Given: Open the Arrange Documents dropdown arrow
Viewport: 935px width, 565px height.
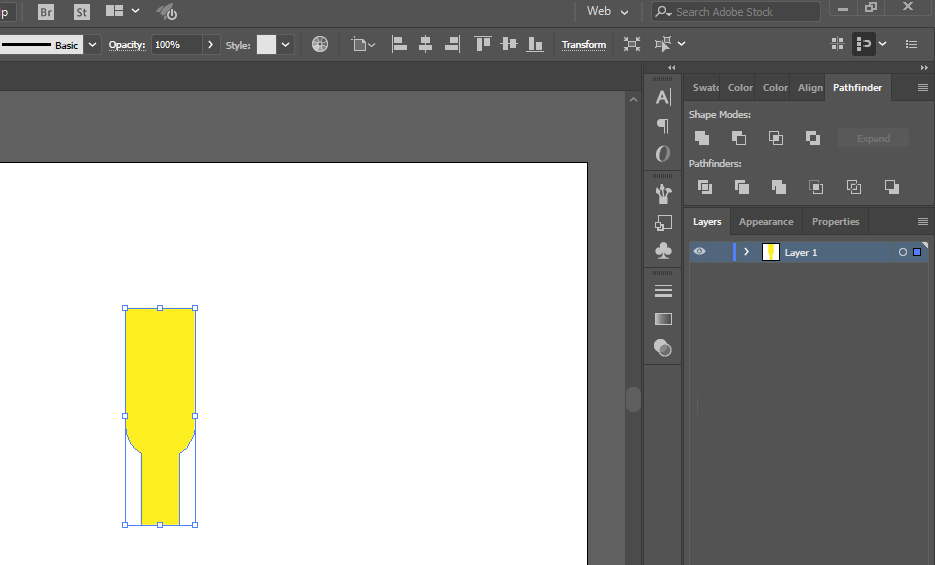Looking at the screenshot, I should (x=135, y=11).
